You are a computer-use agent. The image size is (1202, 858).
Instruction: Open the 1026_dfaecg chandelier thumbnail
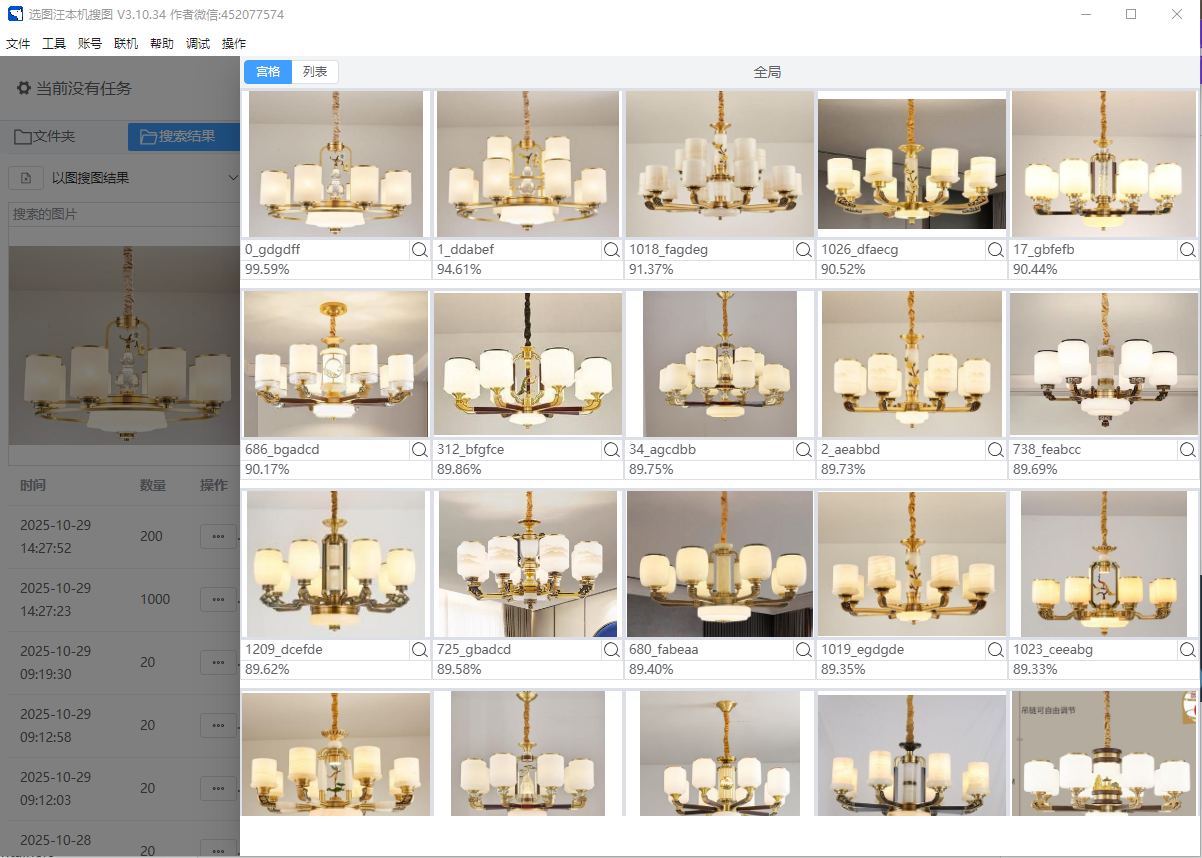(x=911, y=164)
